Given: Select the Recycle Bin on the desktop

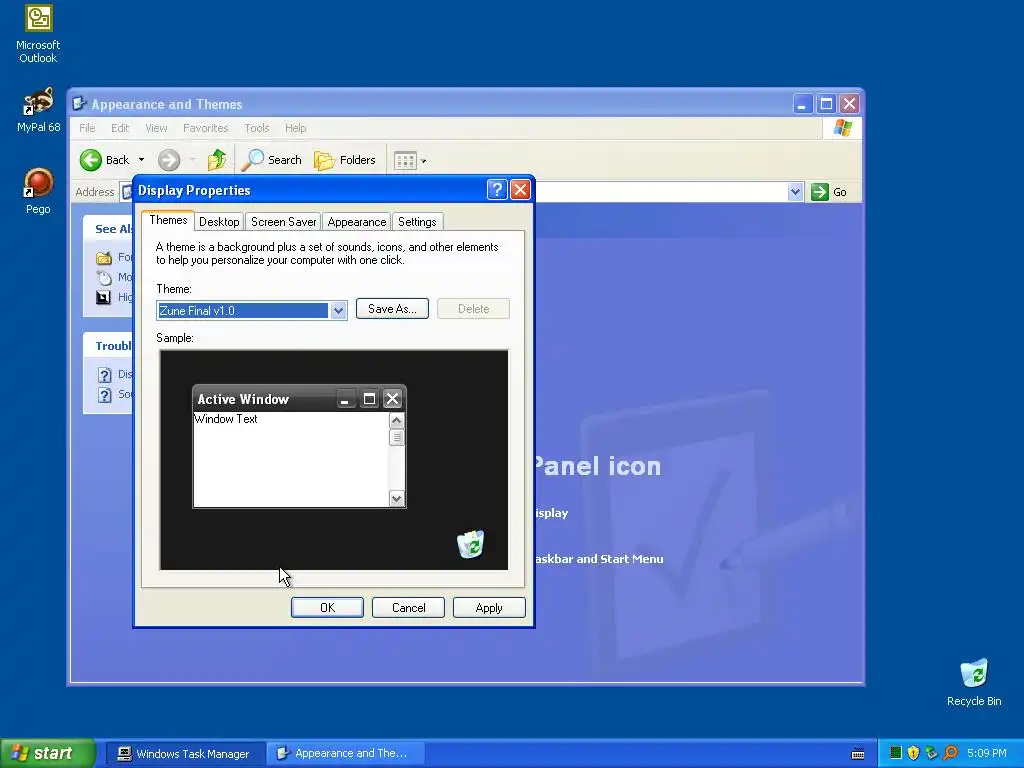Looking at the screenshot, I should [974, 683].
